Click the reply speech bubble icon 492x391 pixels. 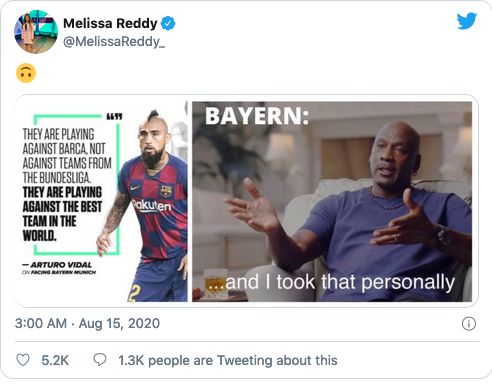coord(100,360)
